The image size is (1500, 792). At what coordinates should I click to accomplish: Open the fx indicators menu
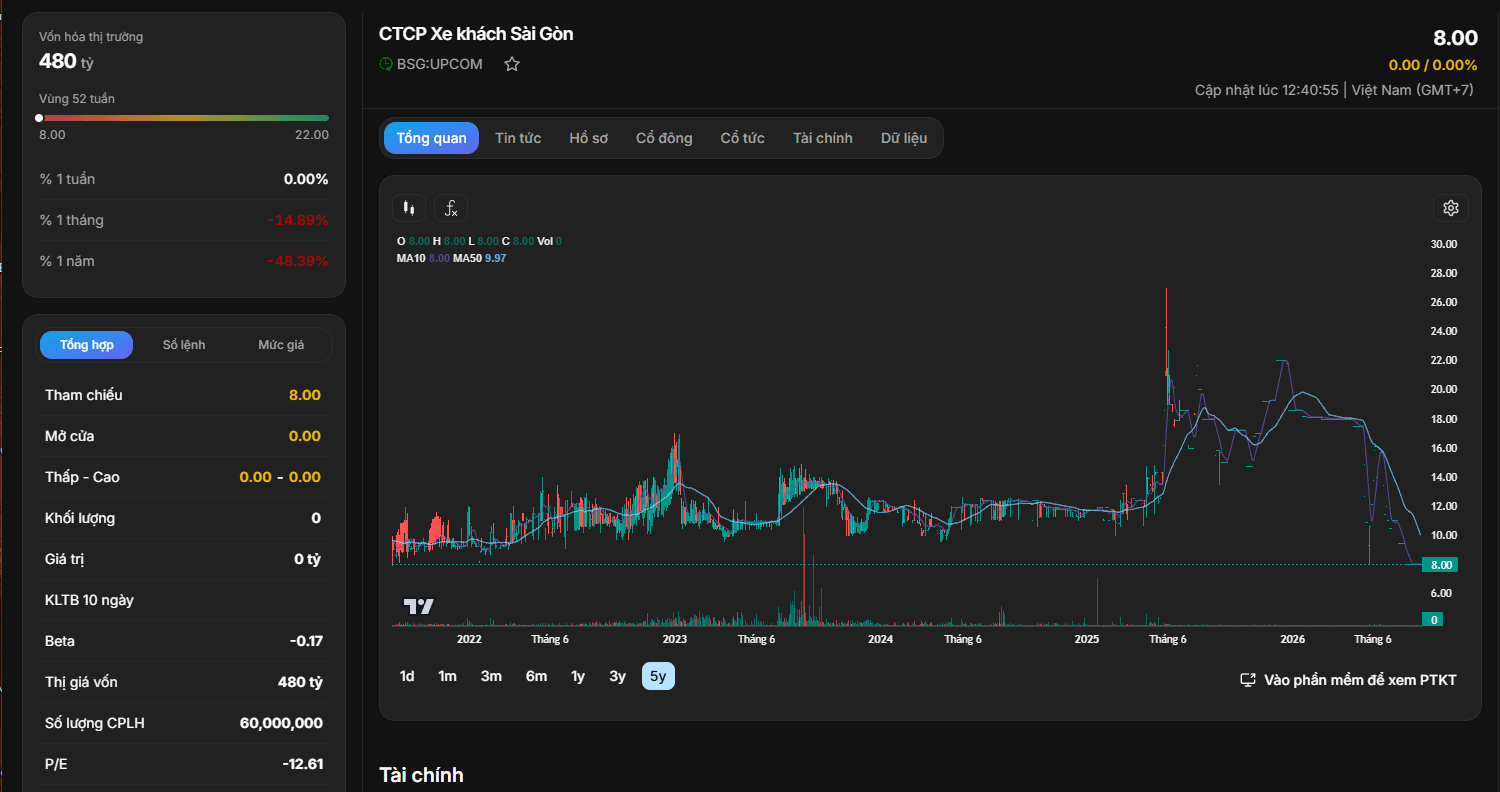point(451,208)
